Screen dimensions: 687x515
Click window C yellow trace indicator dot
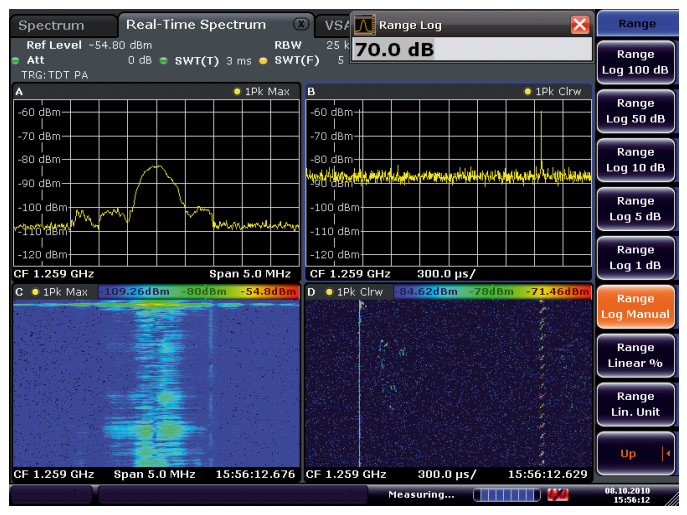pyautogui.click(x=35, y=292)
